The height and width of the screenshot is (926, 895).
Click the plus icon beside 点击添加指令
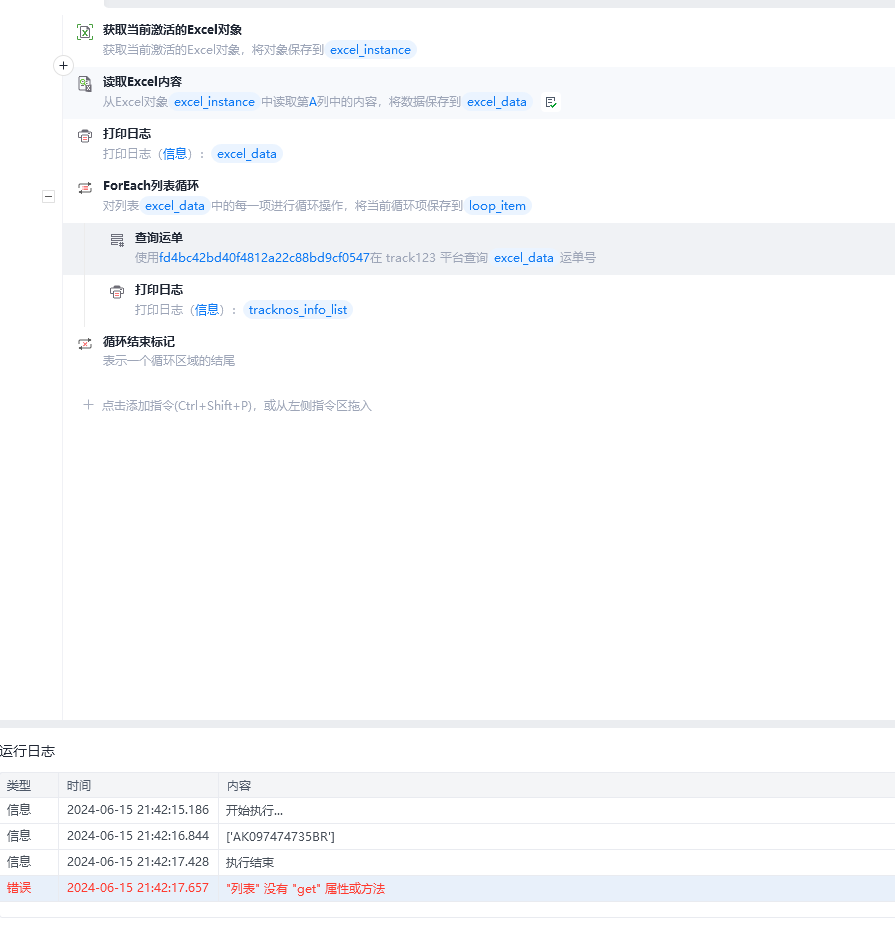(88, 405)
